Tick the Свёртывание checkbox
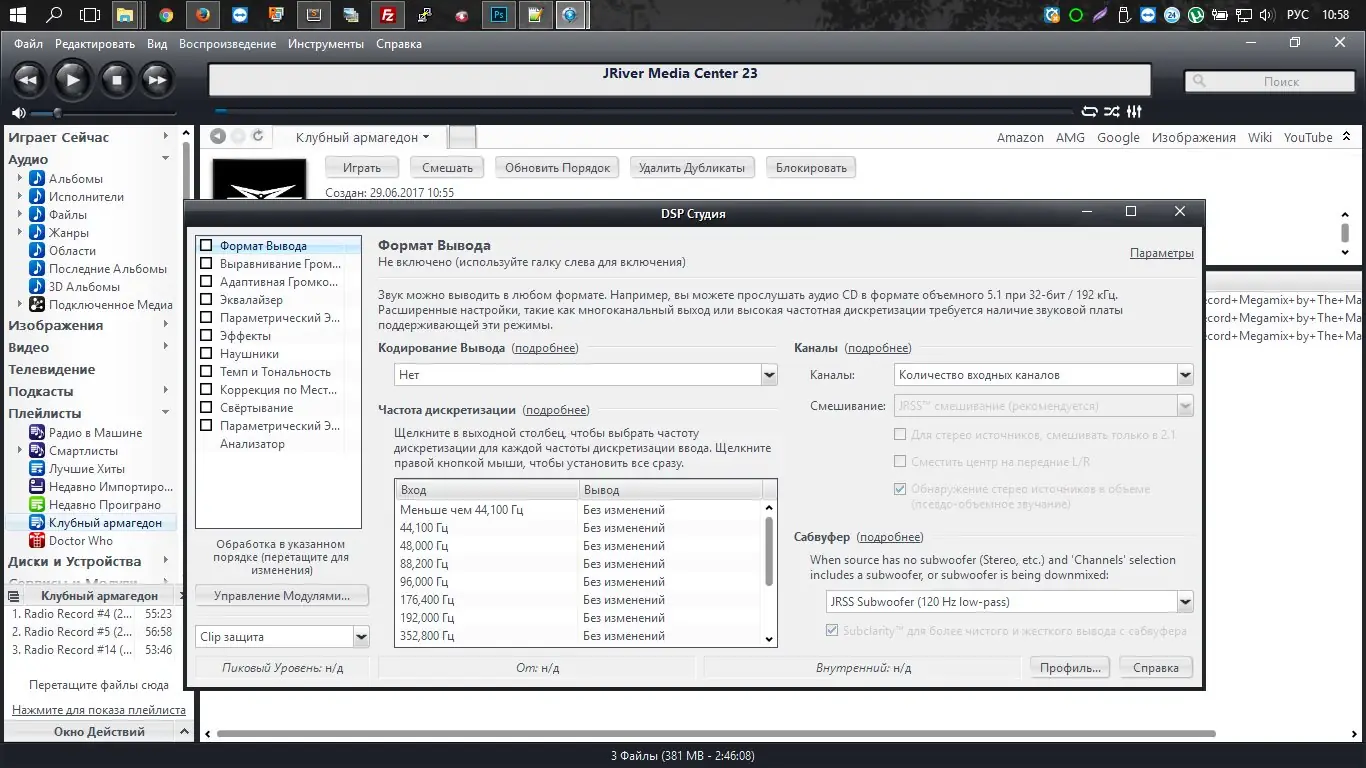 [x=206, y=407]
